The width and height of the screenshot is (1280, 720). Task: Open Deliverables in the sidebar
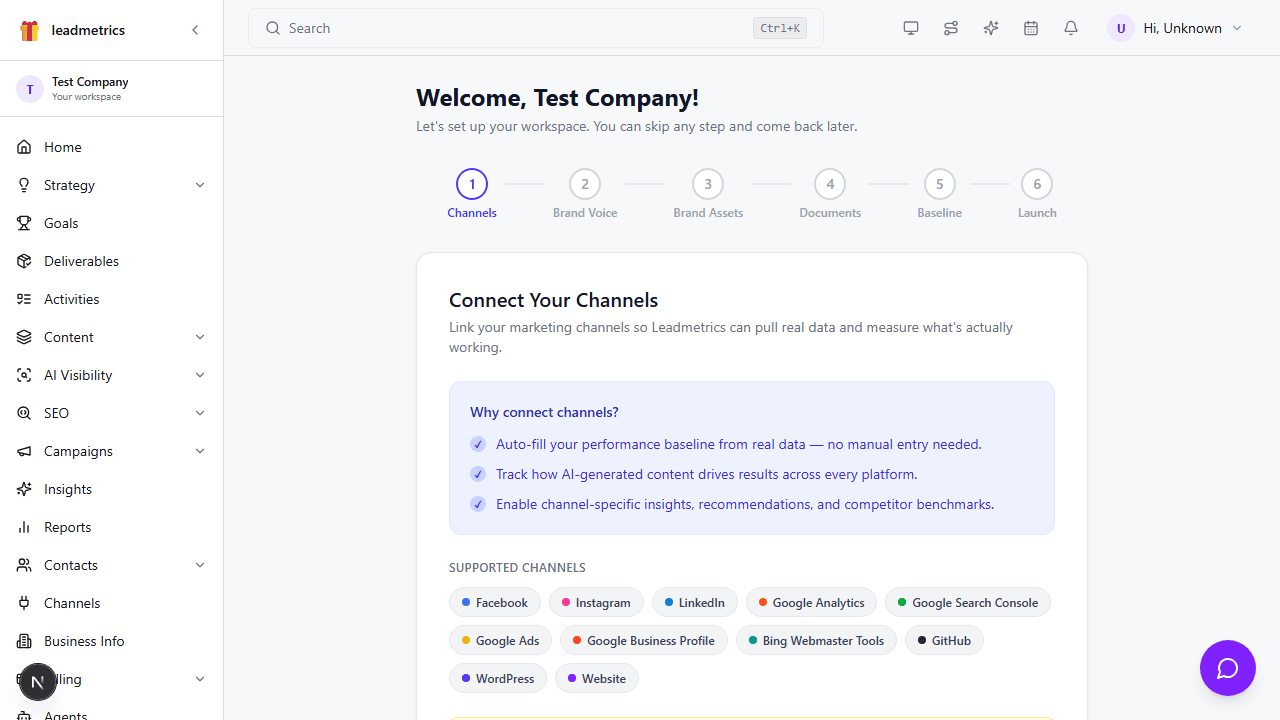tap(111, 261)
